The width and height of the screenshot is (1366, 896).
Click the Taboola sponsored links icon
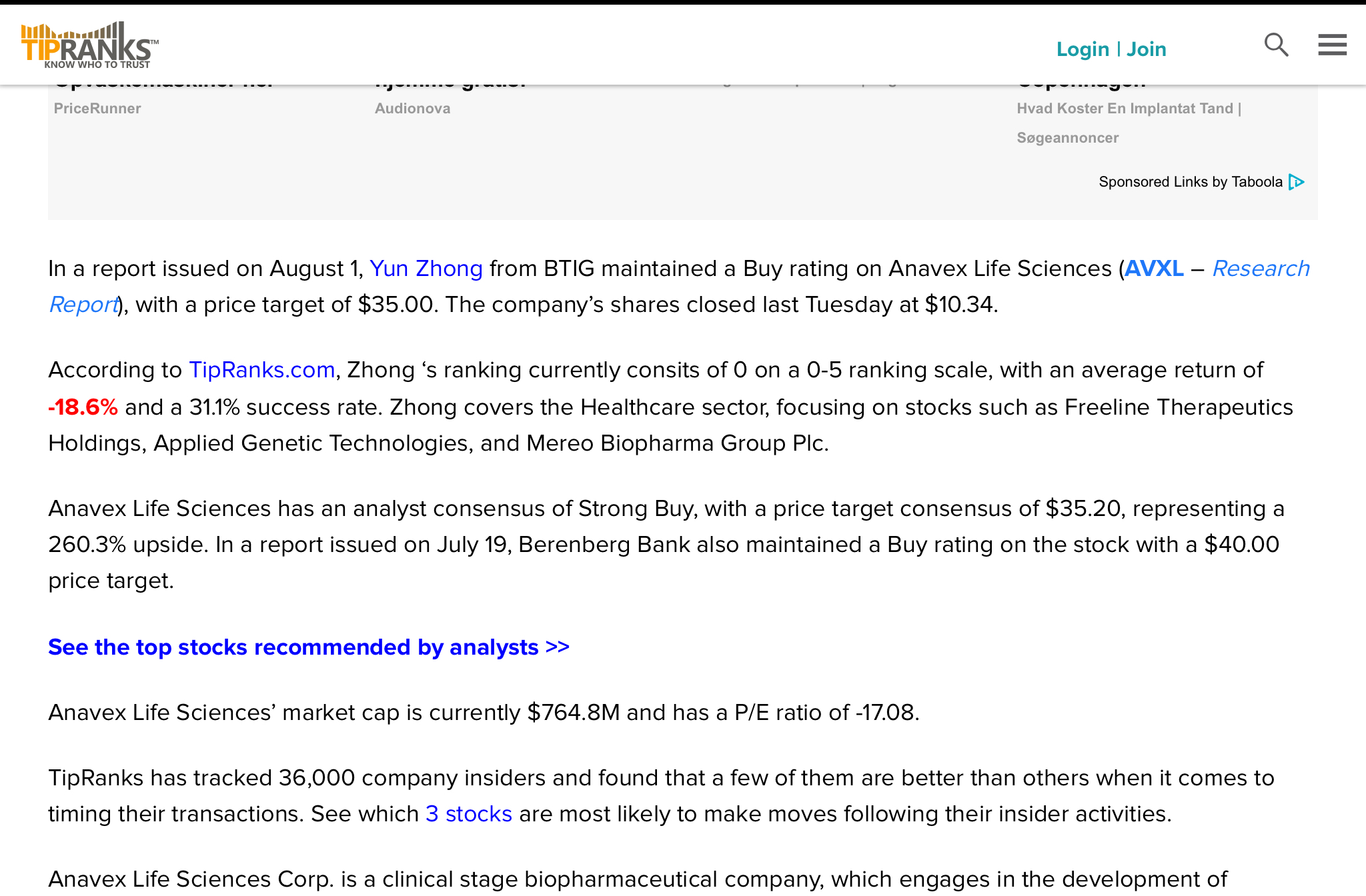[1297, 182]
